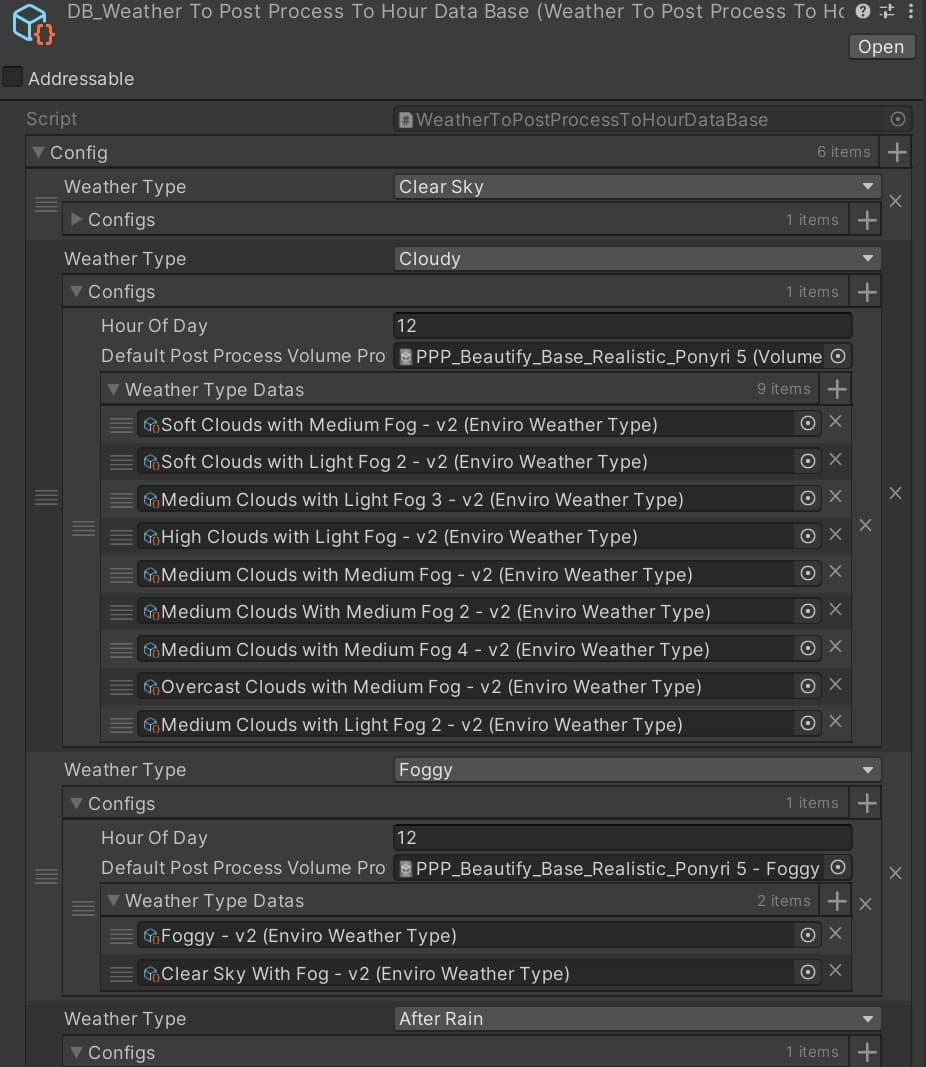Remove Medium Clouds with Medium Fog - v2 entry
Image resolution: width=926 pixels, height=1067 pixels.
click(836, 572)
